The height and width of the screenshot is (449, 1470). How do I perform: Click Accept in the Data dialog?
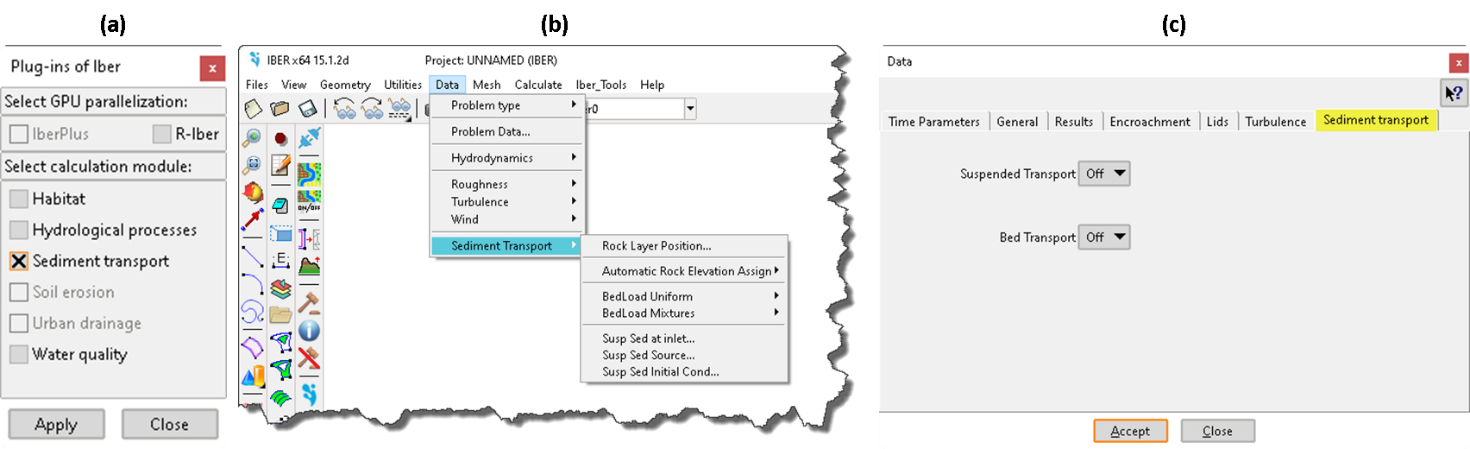1130,431
